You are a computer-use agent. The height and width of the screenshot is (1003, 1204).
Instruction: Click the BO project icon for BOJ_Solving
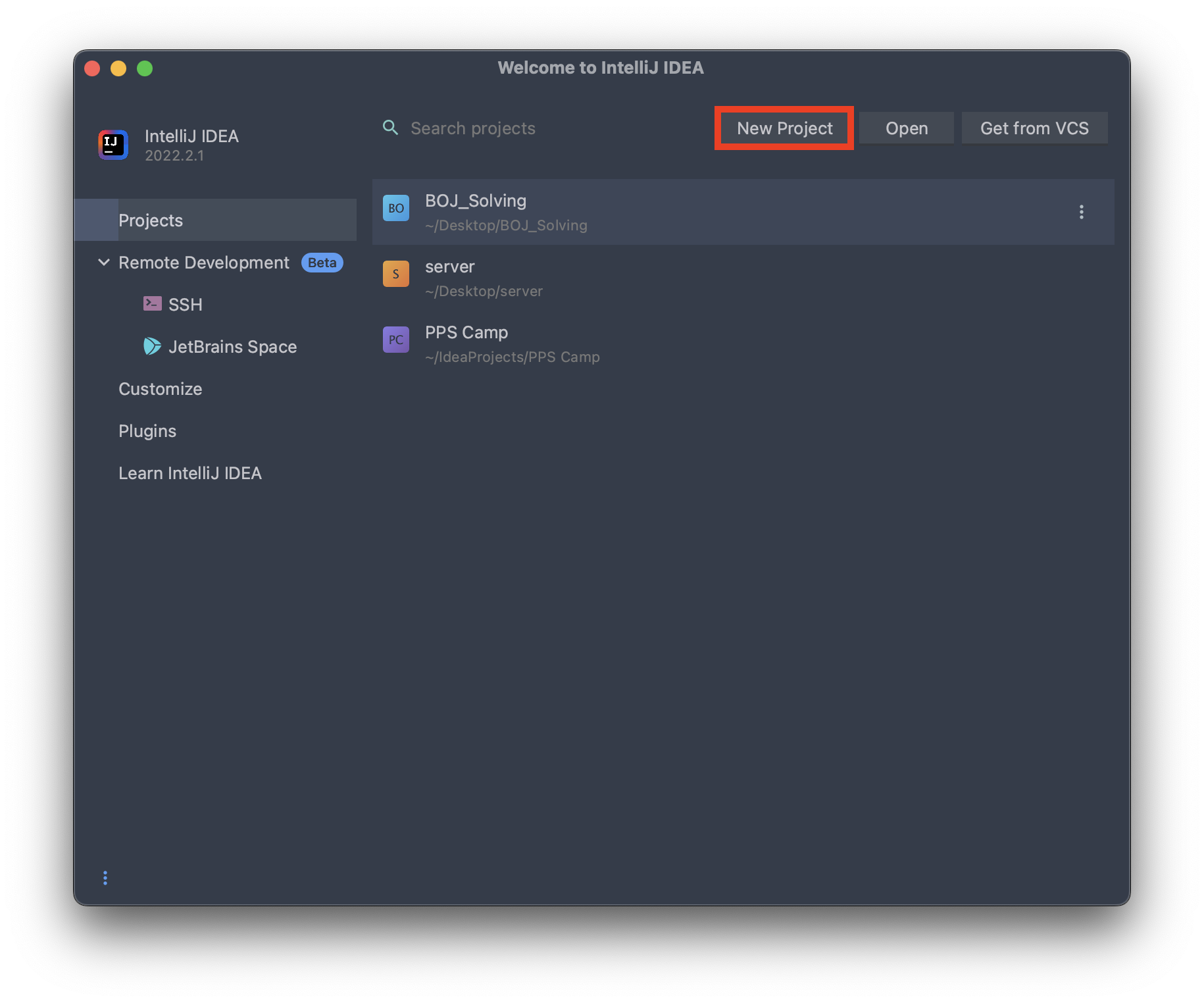(x=396, y=208)
